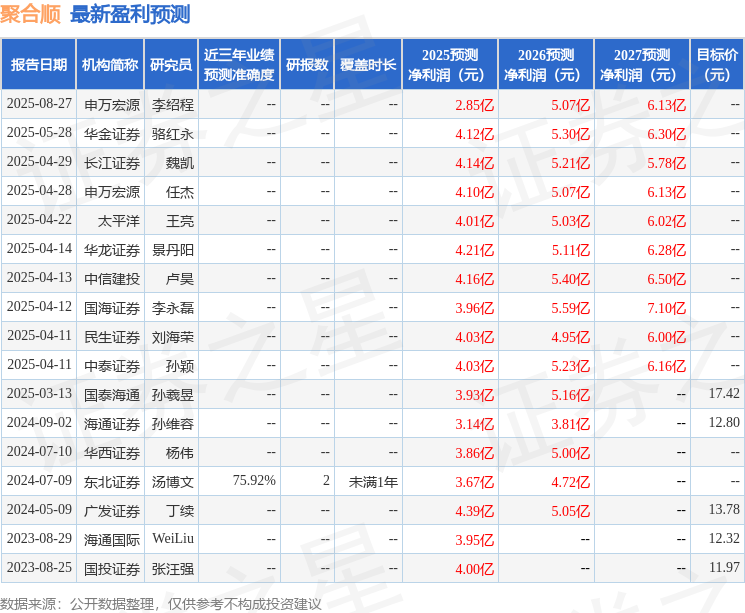Click the 4.72亿 profit forecast

pos(571,482)
